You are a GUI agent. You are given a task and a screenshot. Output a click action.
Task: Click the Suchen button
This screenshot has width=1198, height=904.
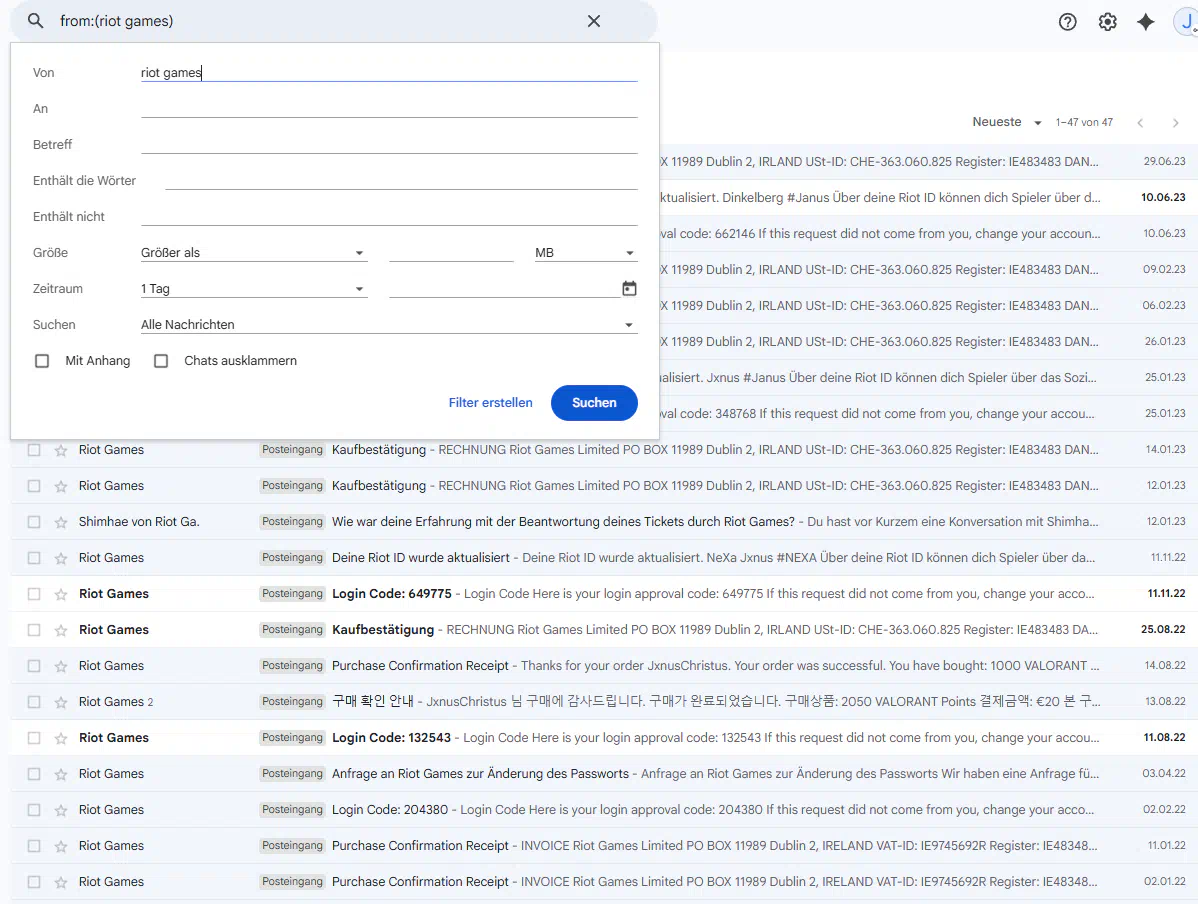[x=594, y=403]
